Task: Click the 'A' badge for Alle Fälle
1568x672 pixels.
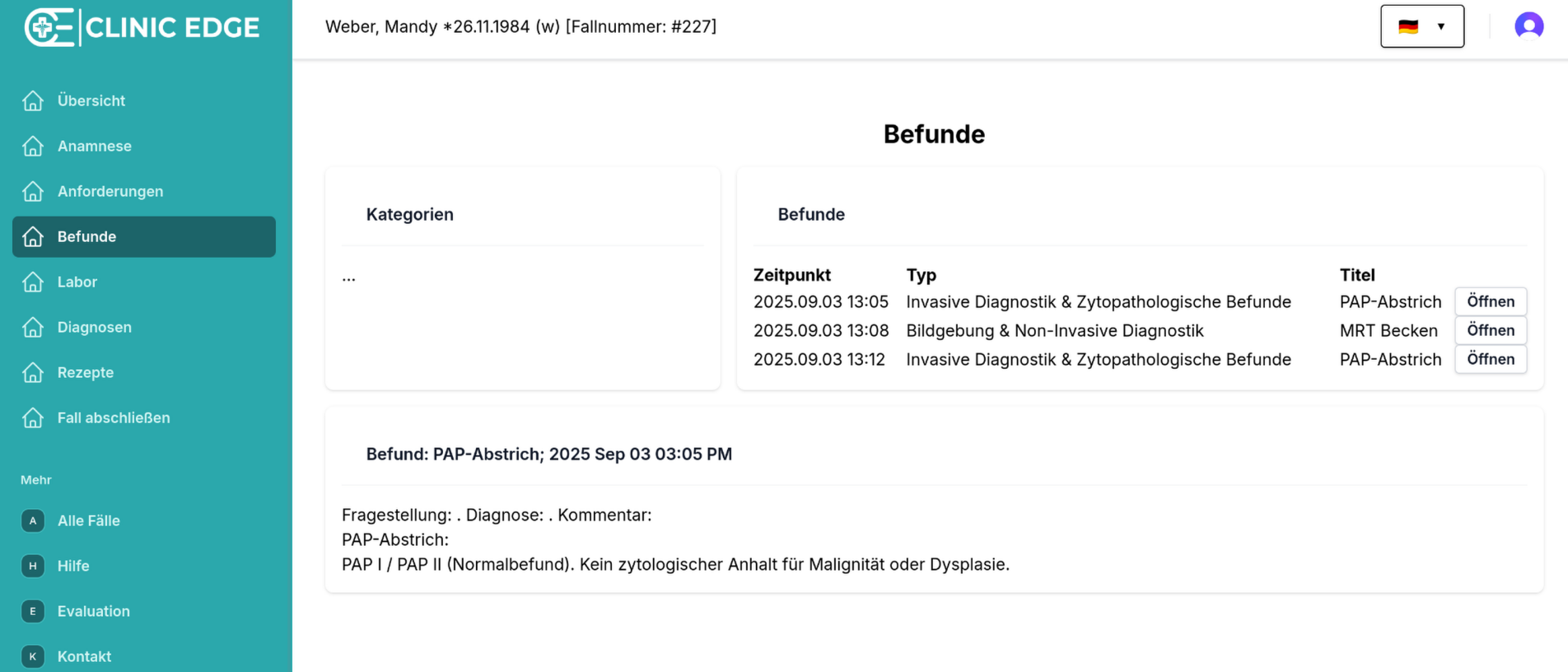Action: (x=33, y=520)
